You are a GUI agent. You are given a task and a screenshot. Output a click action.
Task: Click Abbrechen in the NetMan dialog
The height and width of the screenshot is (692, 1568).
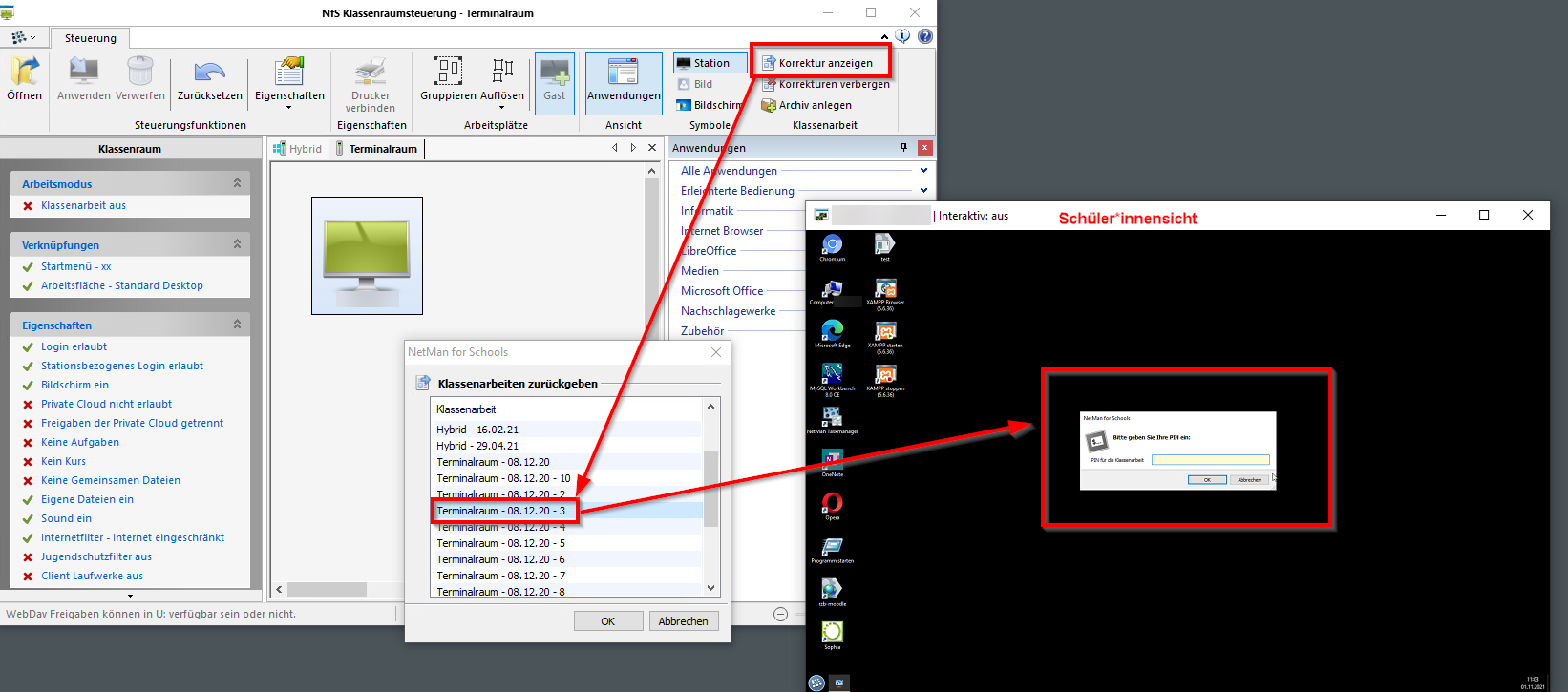coord(683,621)
